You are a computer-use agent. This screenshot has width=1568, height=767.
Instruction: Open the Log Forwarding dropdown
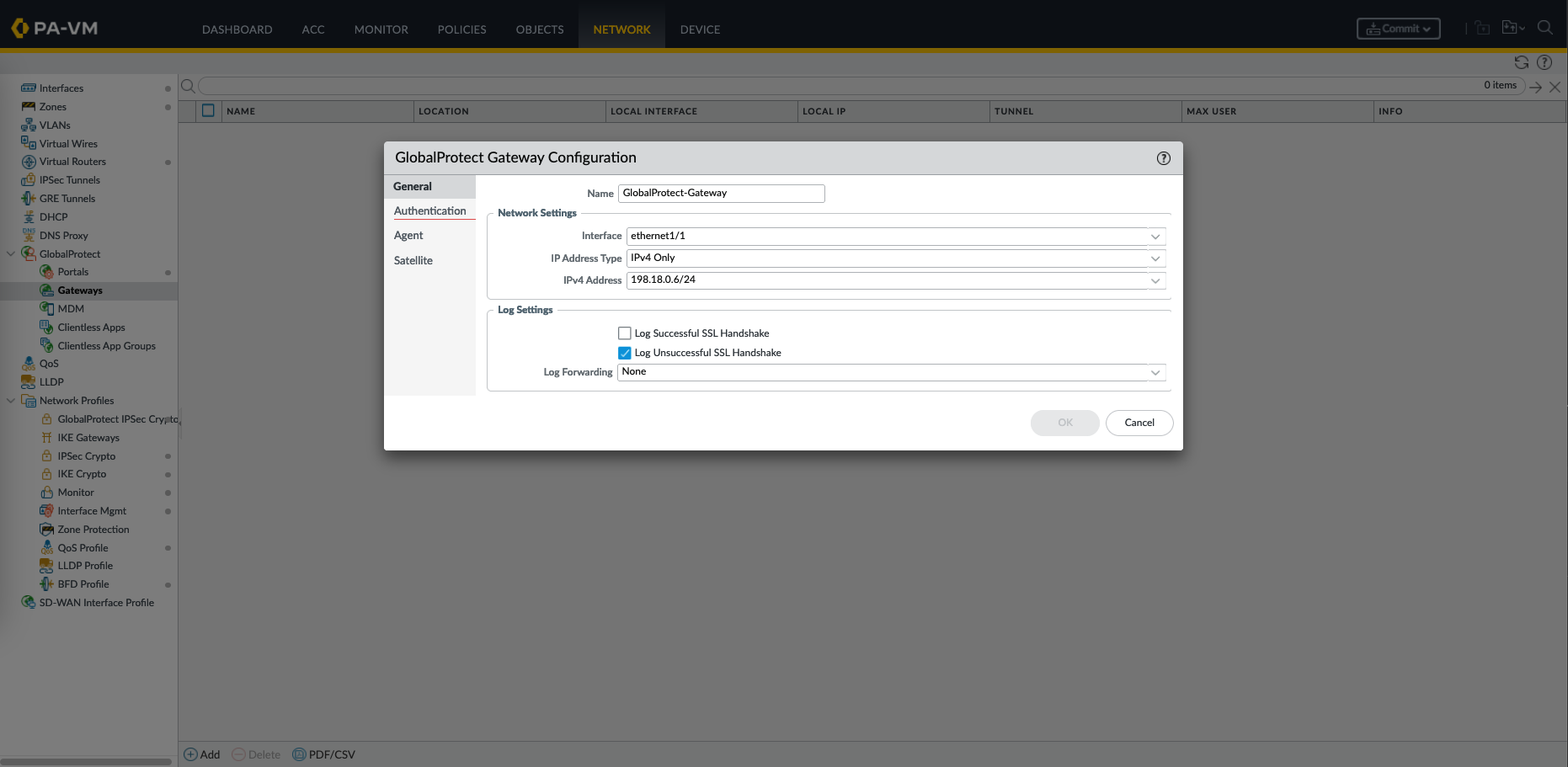tap(1155, 372)
